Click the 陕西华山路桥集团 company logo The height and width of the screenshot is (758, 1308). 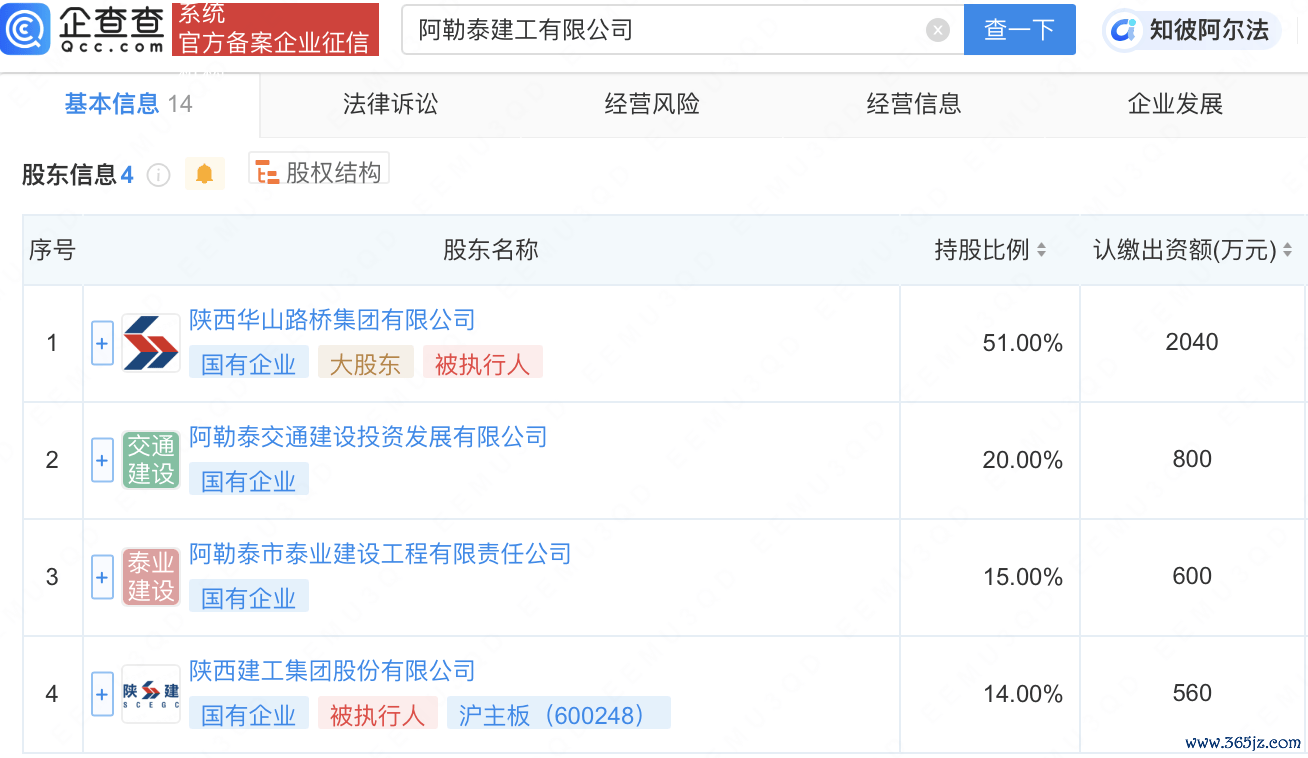(x=151, y=343)
